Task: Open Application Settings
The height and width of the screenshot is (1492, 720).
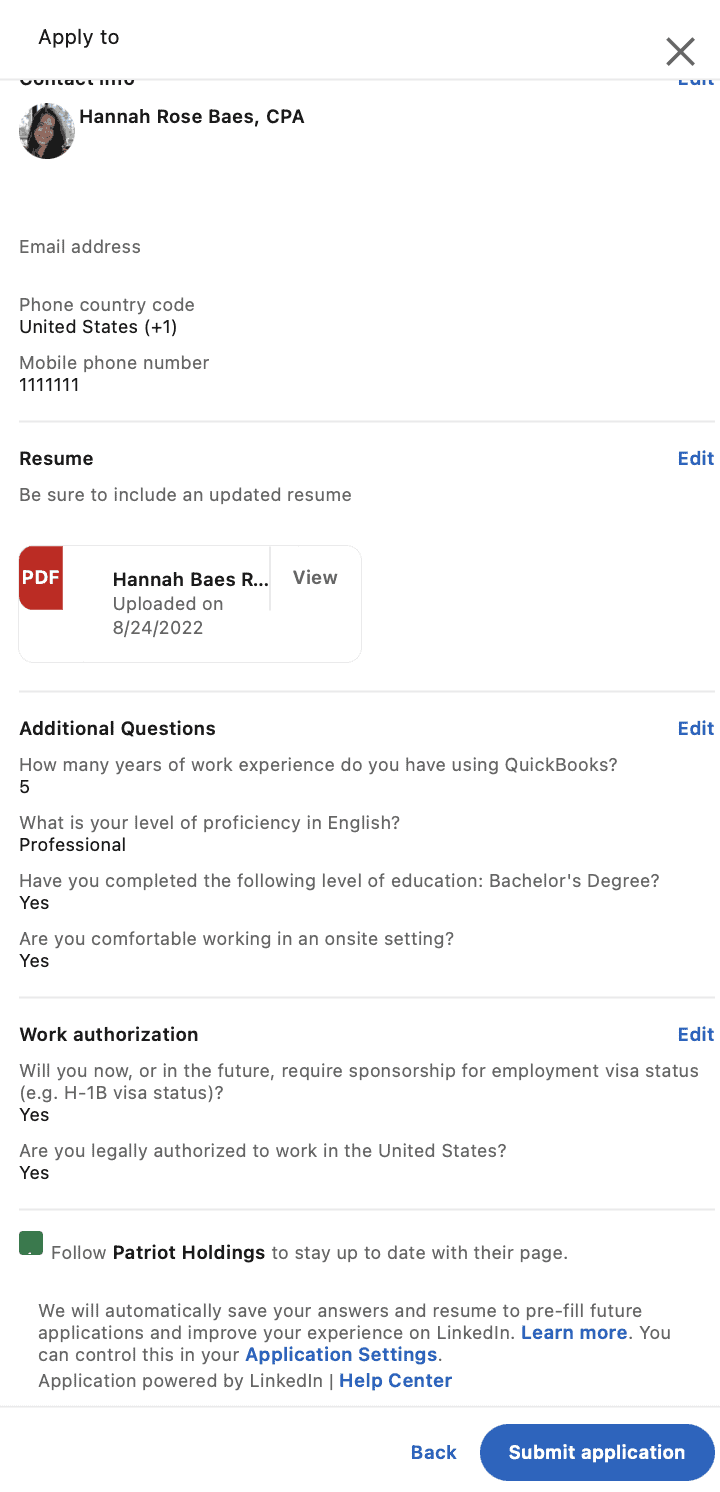Action: 340,1354
